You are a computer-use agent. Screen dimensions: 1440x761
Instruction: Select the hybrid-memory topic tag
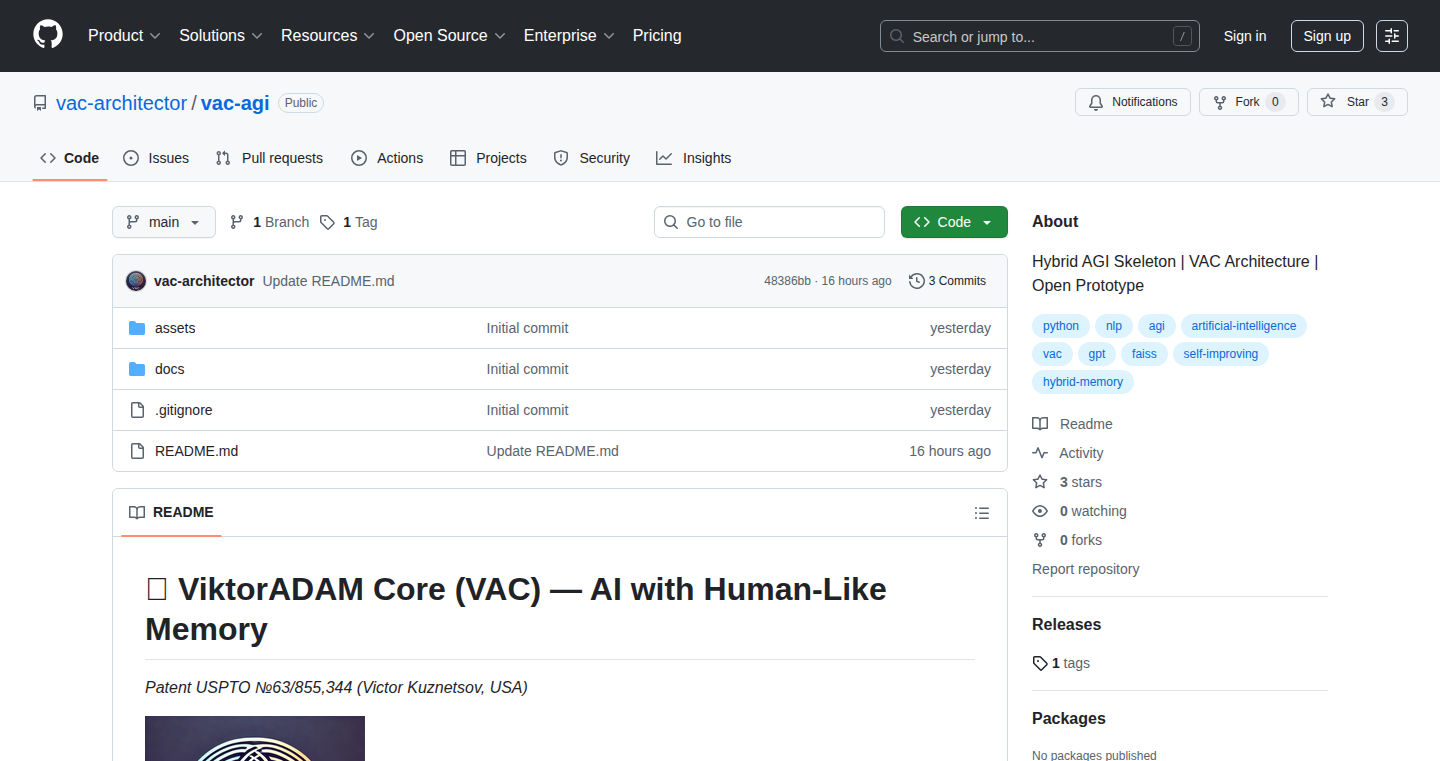pos(1083,382)
